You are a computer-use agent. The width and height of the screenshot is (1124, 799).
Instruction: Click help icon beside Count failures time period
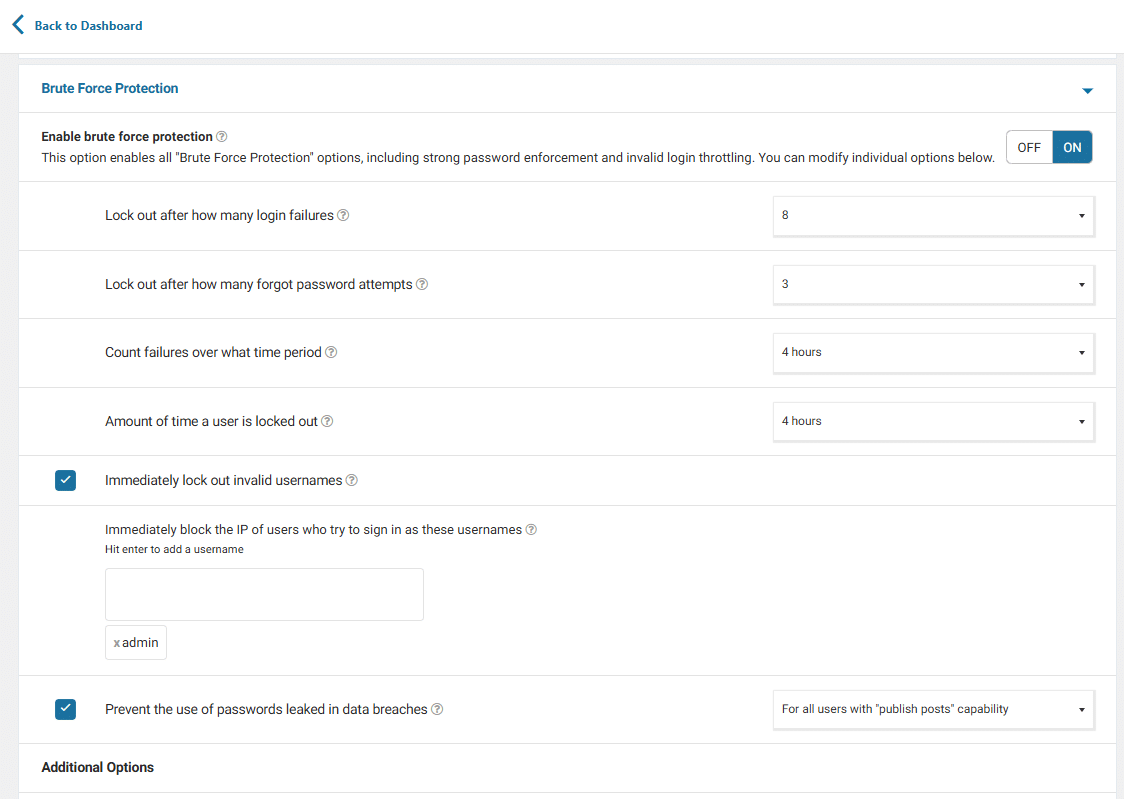tap(331, 353)
